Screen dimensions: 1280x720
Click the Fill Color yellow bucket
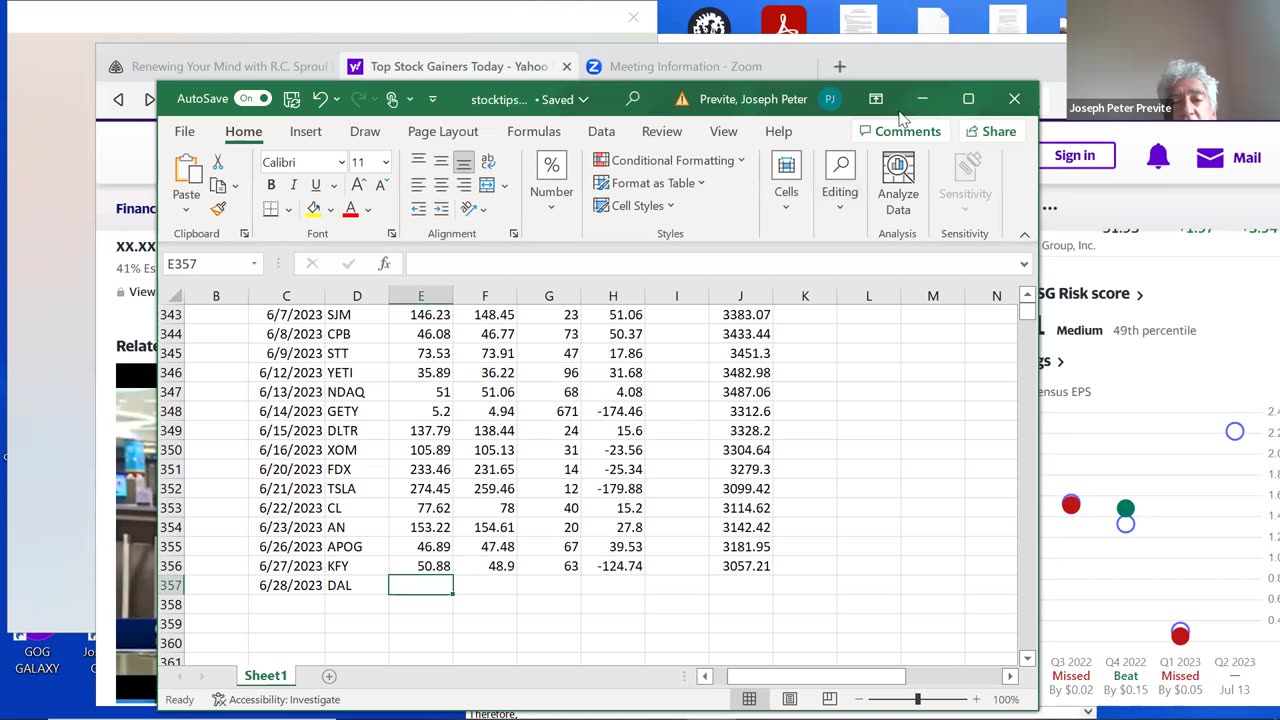(314, 209)
